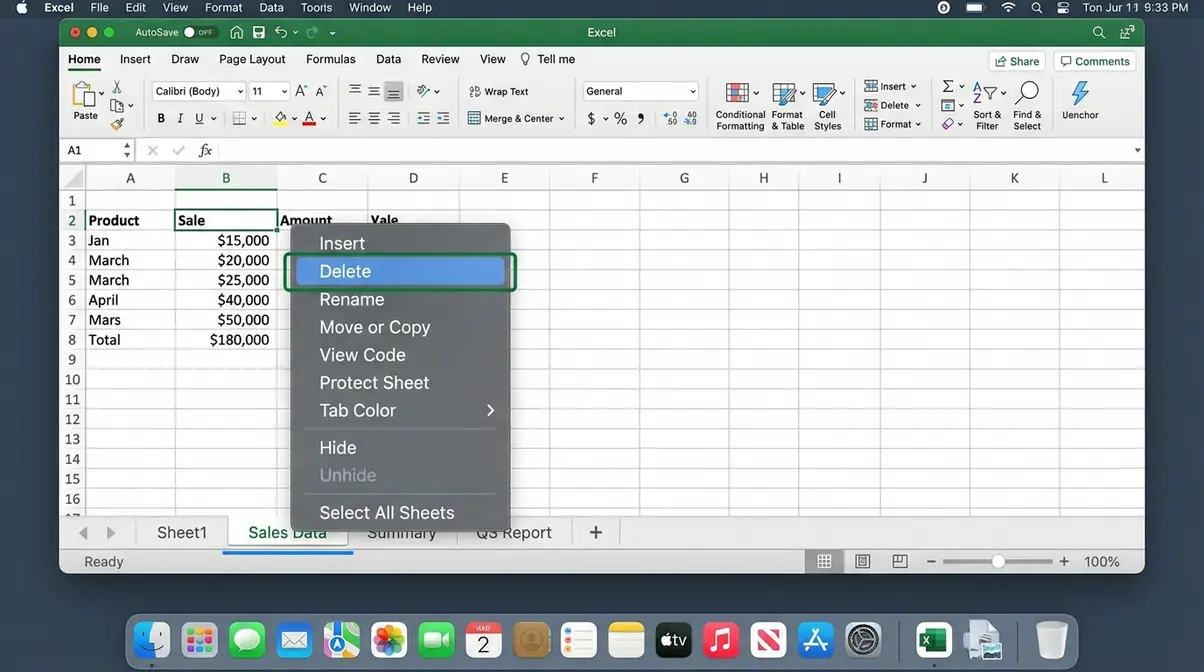Click the Uenchor lightning bolt icon
The height and width of the screenshot is (672, 1204).
pyautogui.click(x=1080, y=94)
